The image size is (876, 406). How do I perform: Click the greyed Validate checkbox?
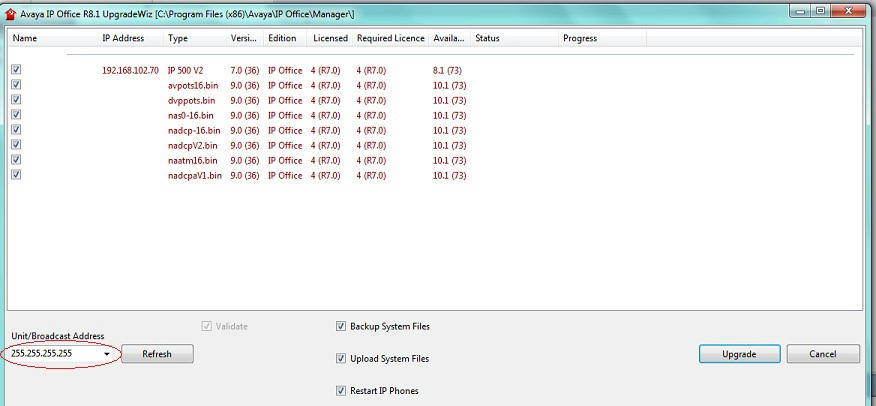click(x=207, y=326)
